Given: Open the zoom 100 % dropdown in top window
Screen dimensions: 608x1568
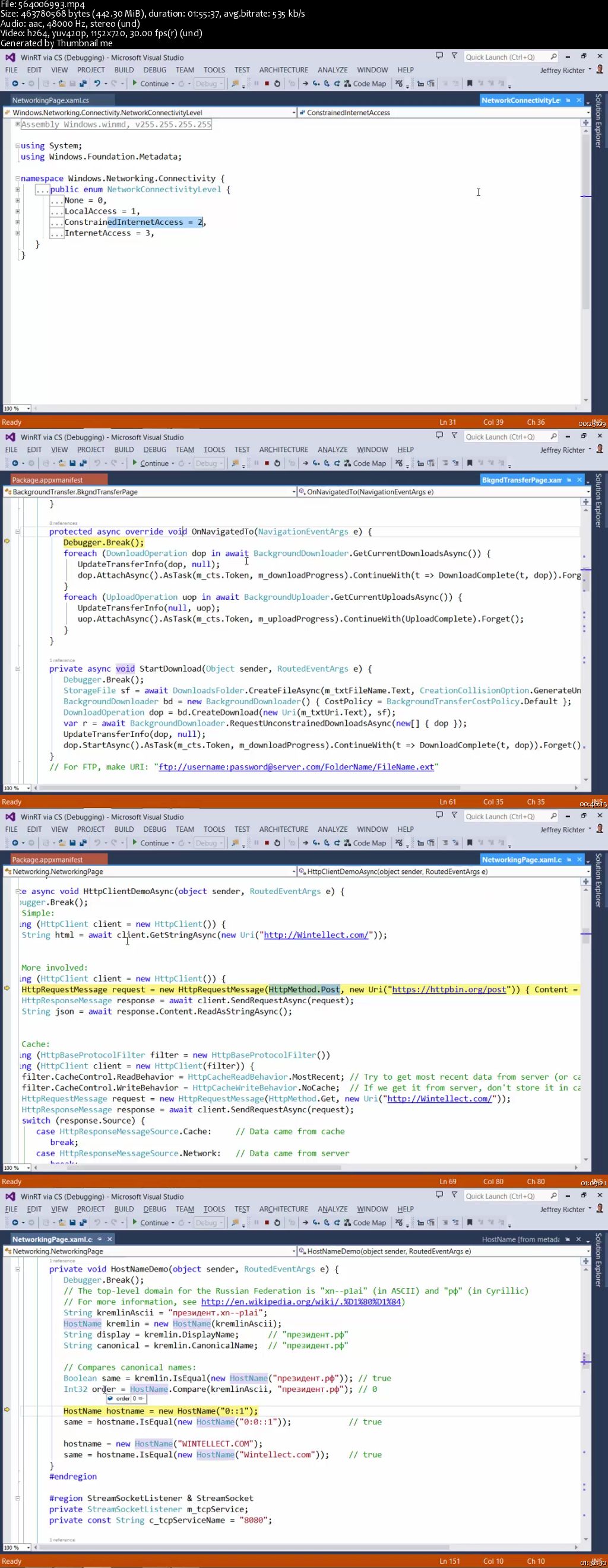Looking at the screenshot, I should tap(17, 408).
